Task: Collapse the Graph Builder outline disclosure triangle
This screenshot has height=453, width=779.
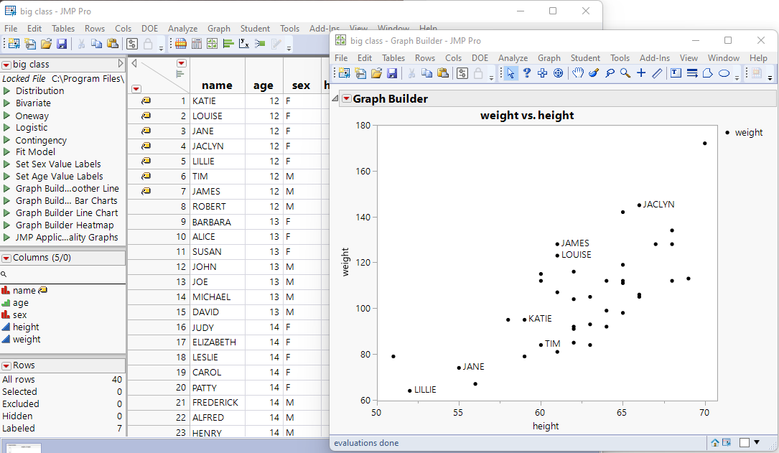Action: (x=335, y=99)
